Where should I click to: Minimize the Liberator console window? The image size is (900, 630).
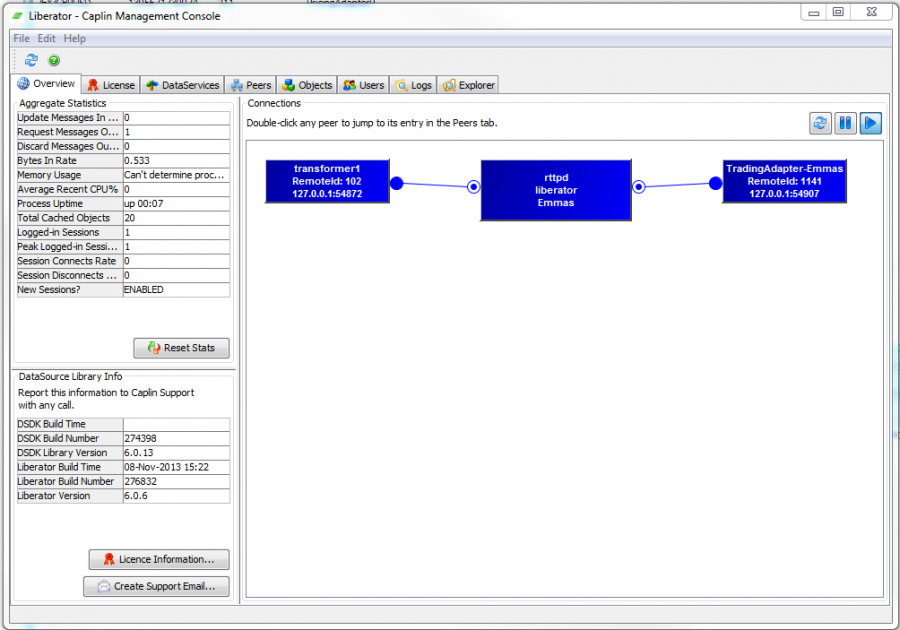(x=813, y=12)
